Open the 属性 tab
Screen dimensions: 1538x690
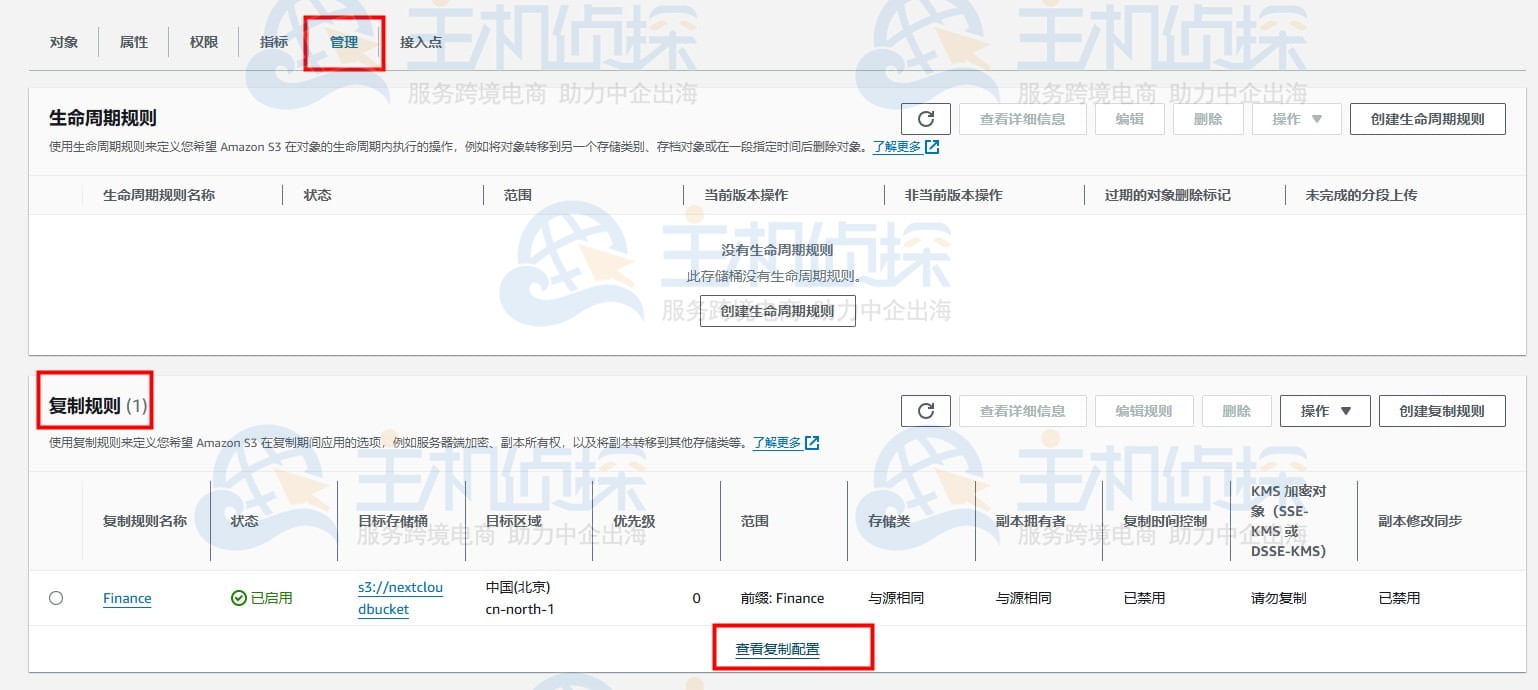[x=132, y=42]
